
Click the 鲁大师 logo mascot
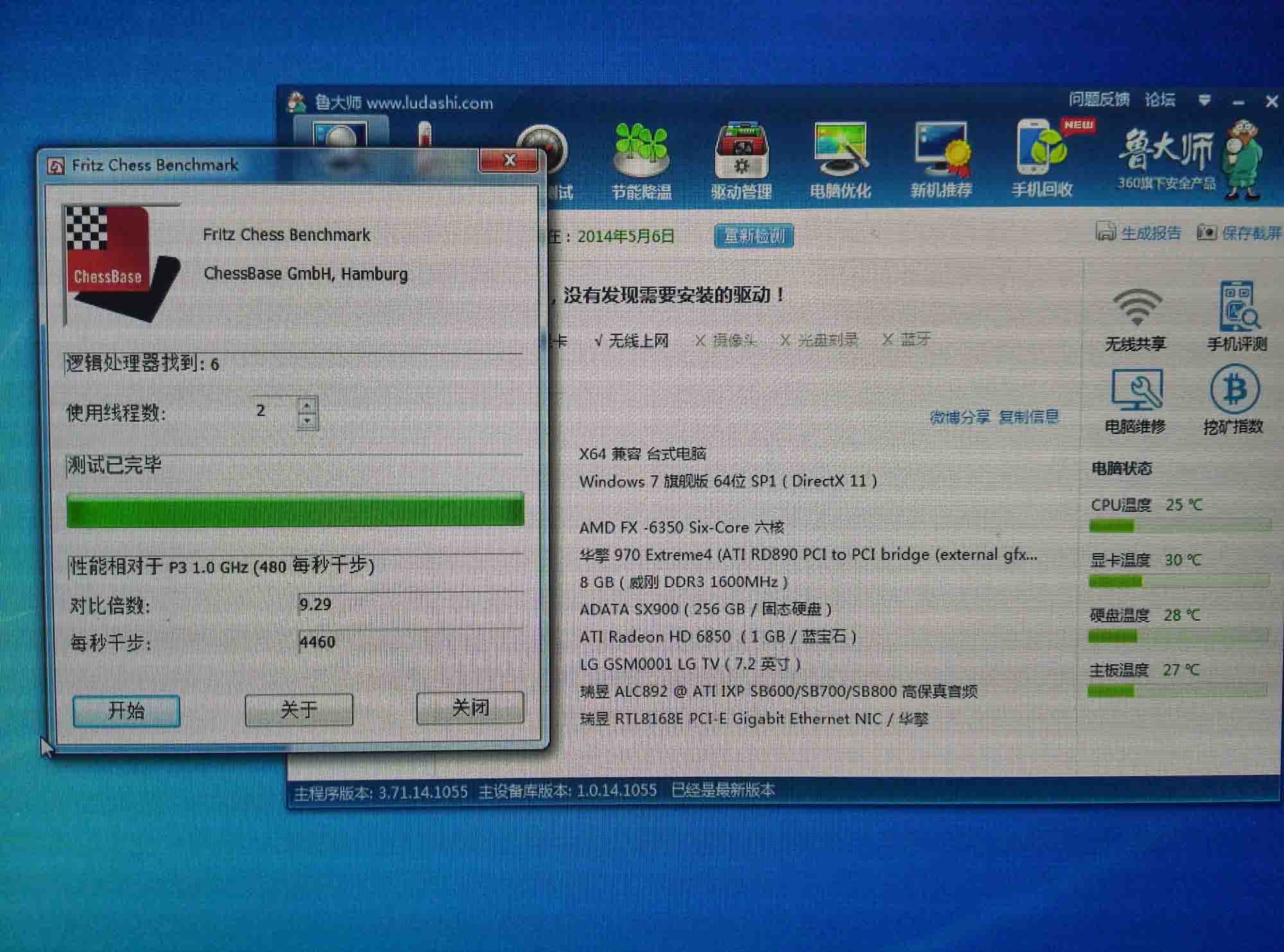pos(1244,159)
